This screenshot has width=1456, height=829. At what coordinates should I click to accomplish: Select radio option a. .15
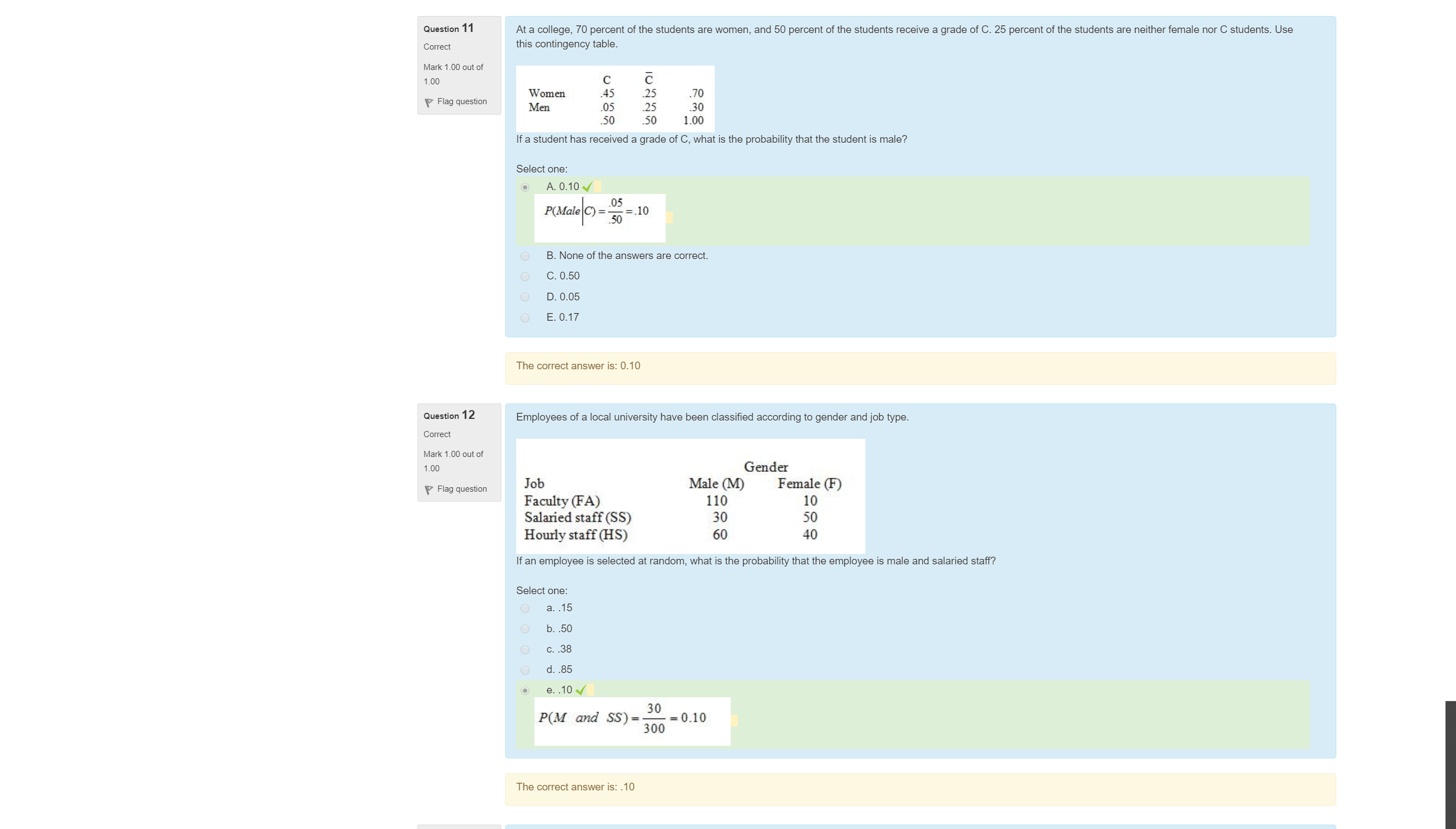pyautogui.click(x=524, y=609)
